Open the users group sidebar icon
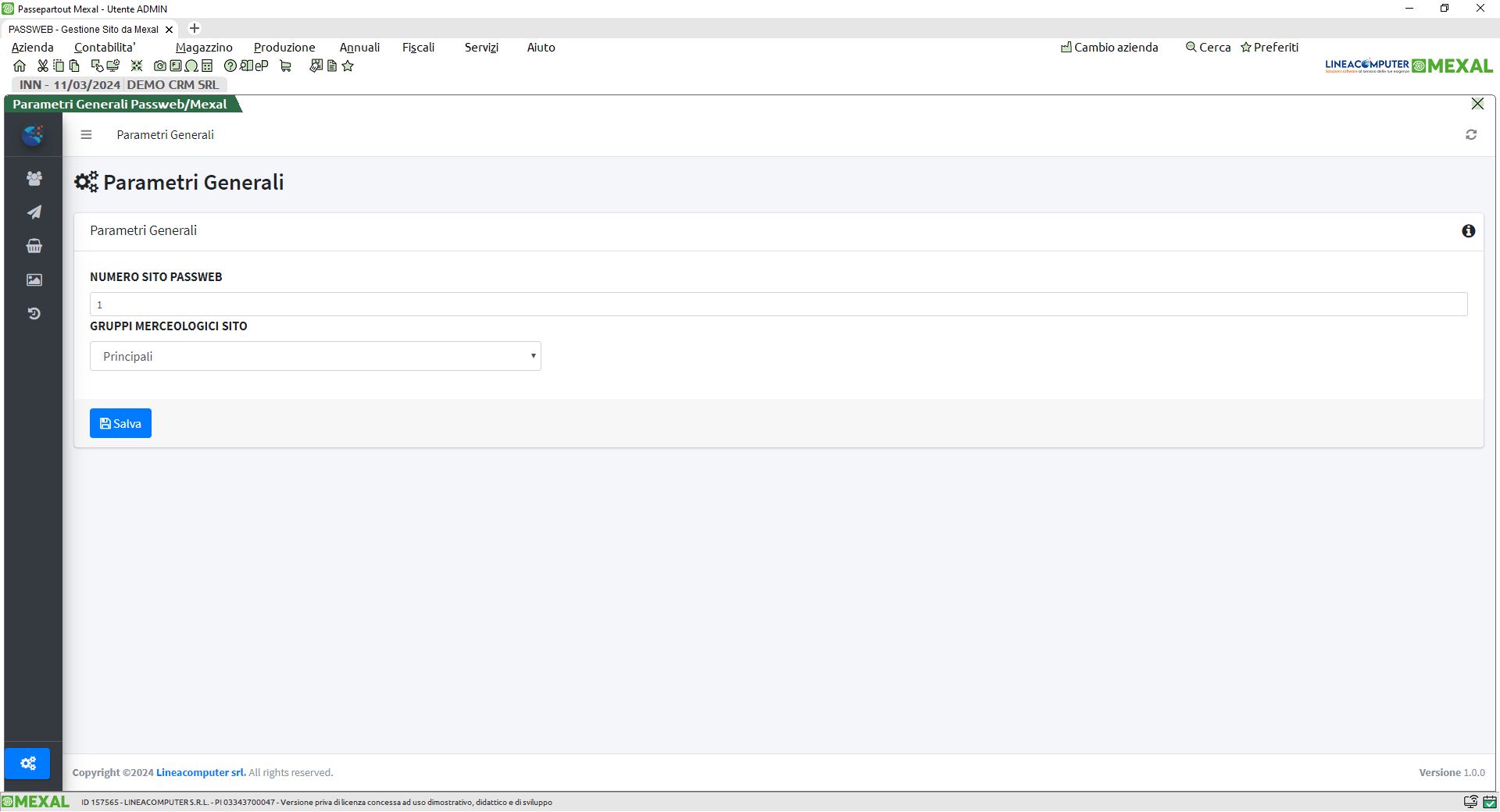Screen dimensions: 1500x812 click(34, 179)
